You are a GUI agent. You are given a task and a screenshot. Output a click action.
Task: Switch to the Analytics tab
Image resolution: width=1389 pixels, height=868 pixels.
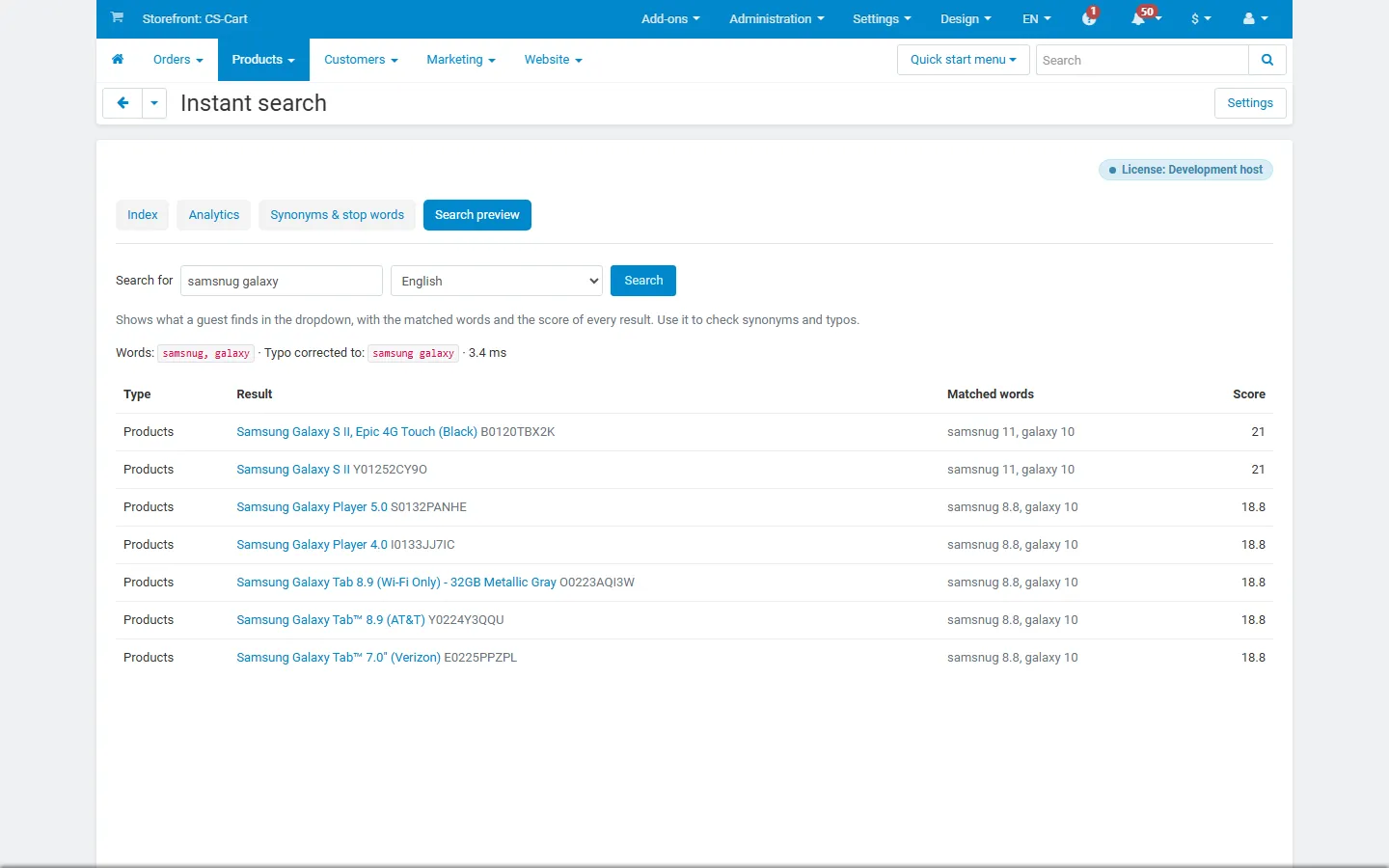[214, 215]
